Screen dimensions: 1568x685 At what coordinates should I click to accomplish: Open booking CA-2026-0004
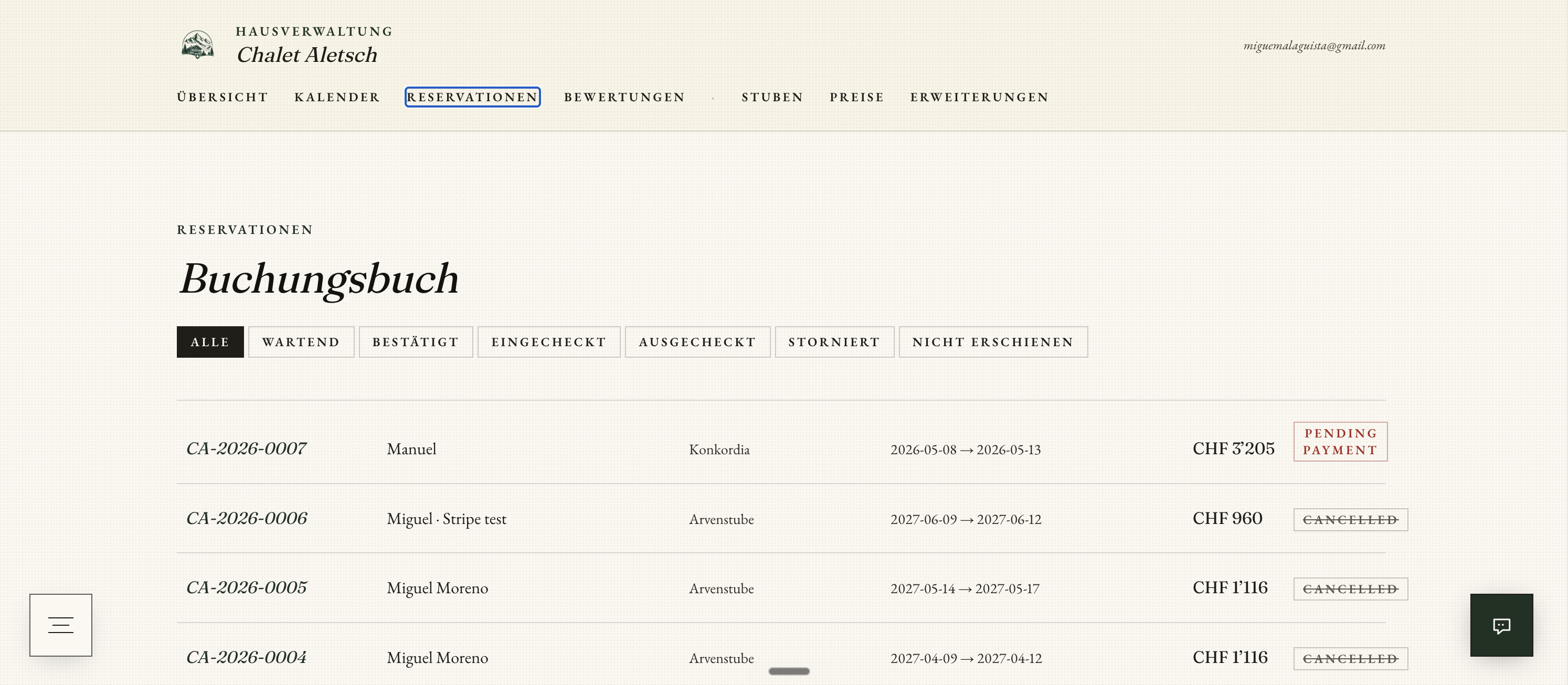(x=246, y=658)
